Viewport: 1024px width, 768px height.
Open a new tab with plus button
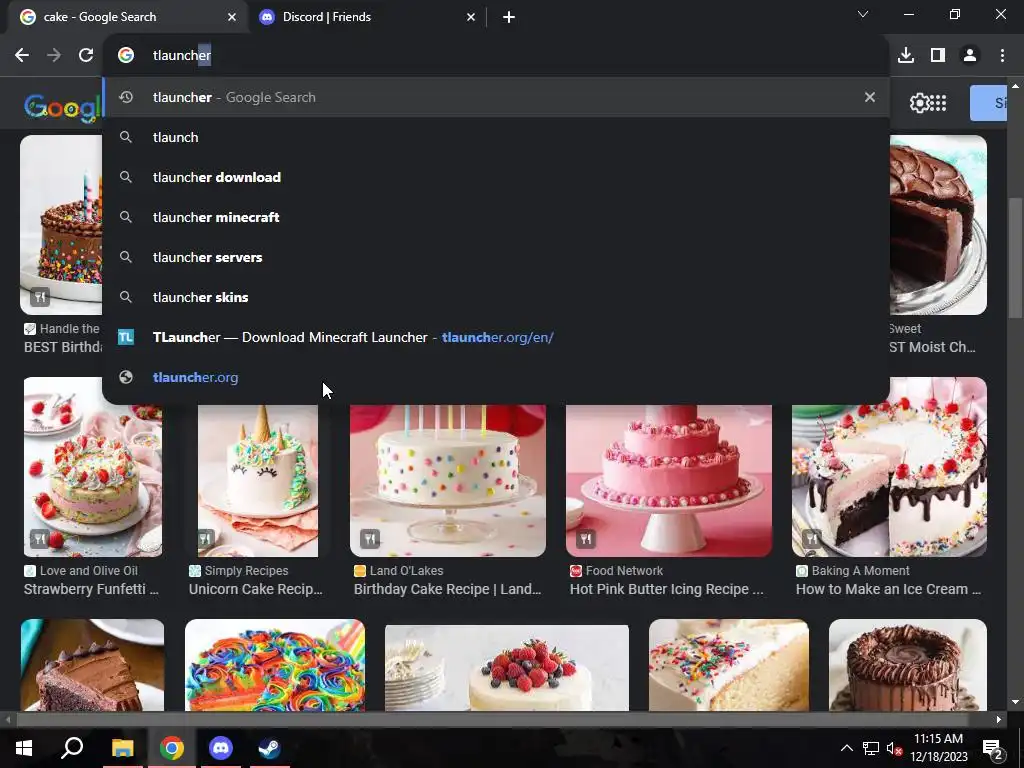pyautogui.click(x=509, y=17)
